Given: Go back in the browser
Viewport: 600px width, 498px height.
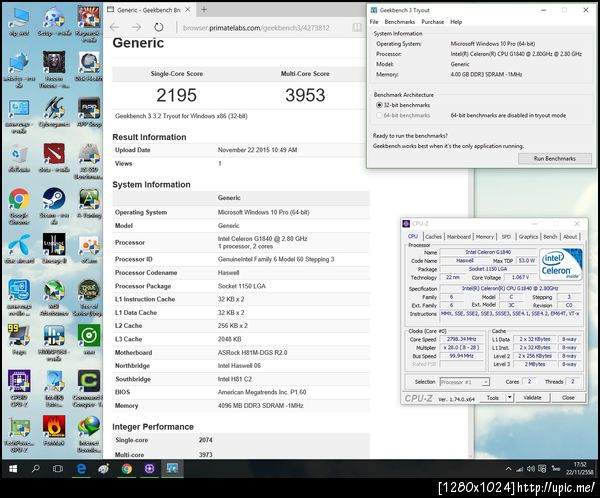Looking at the screenshot, I should (x=114, y=27).
